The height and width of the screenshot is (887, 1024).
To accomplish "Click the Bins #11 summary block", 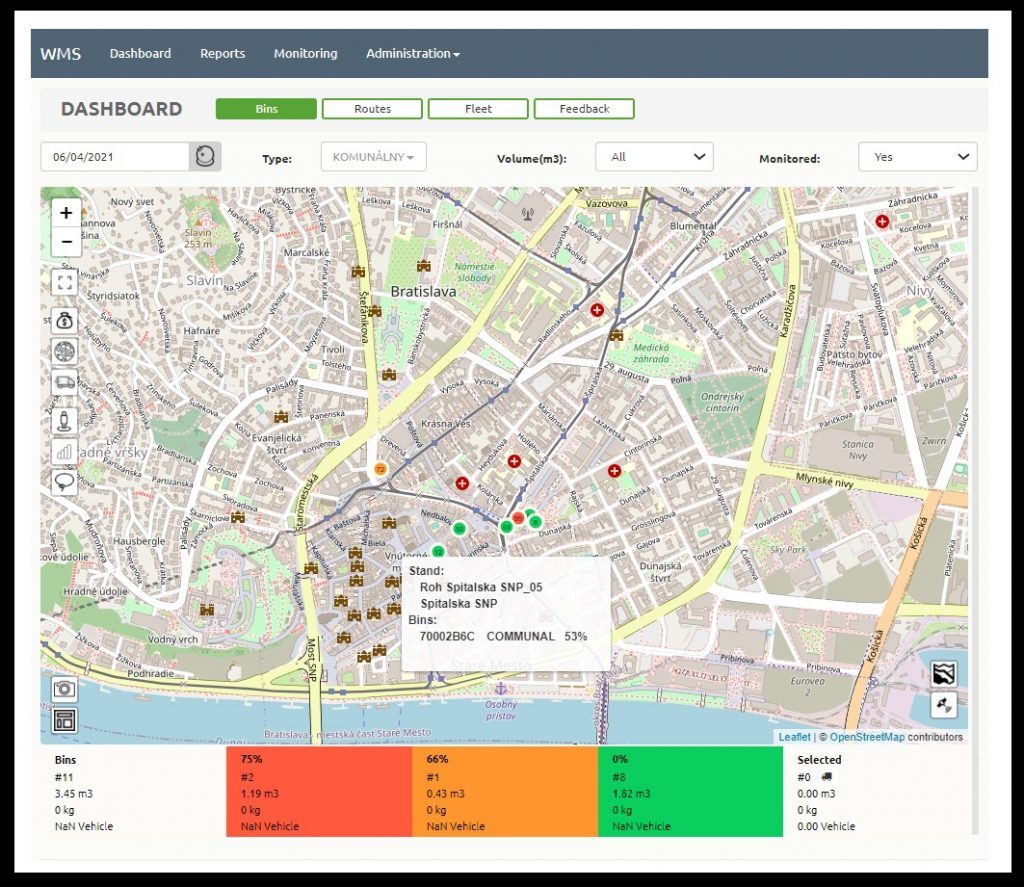I will (x=133, y=792).
